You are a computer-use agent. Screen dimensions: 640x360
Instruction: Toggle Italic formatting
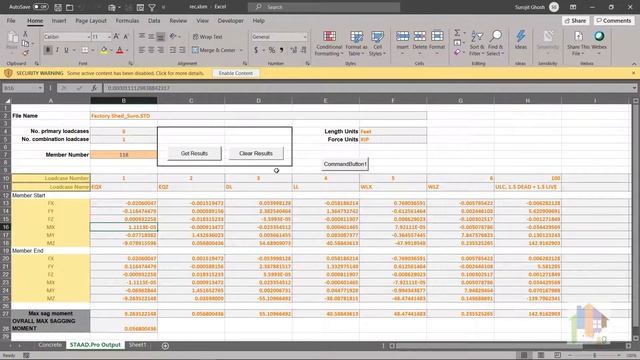pos(57,50)
